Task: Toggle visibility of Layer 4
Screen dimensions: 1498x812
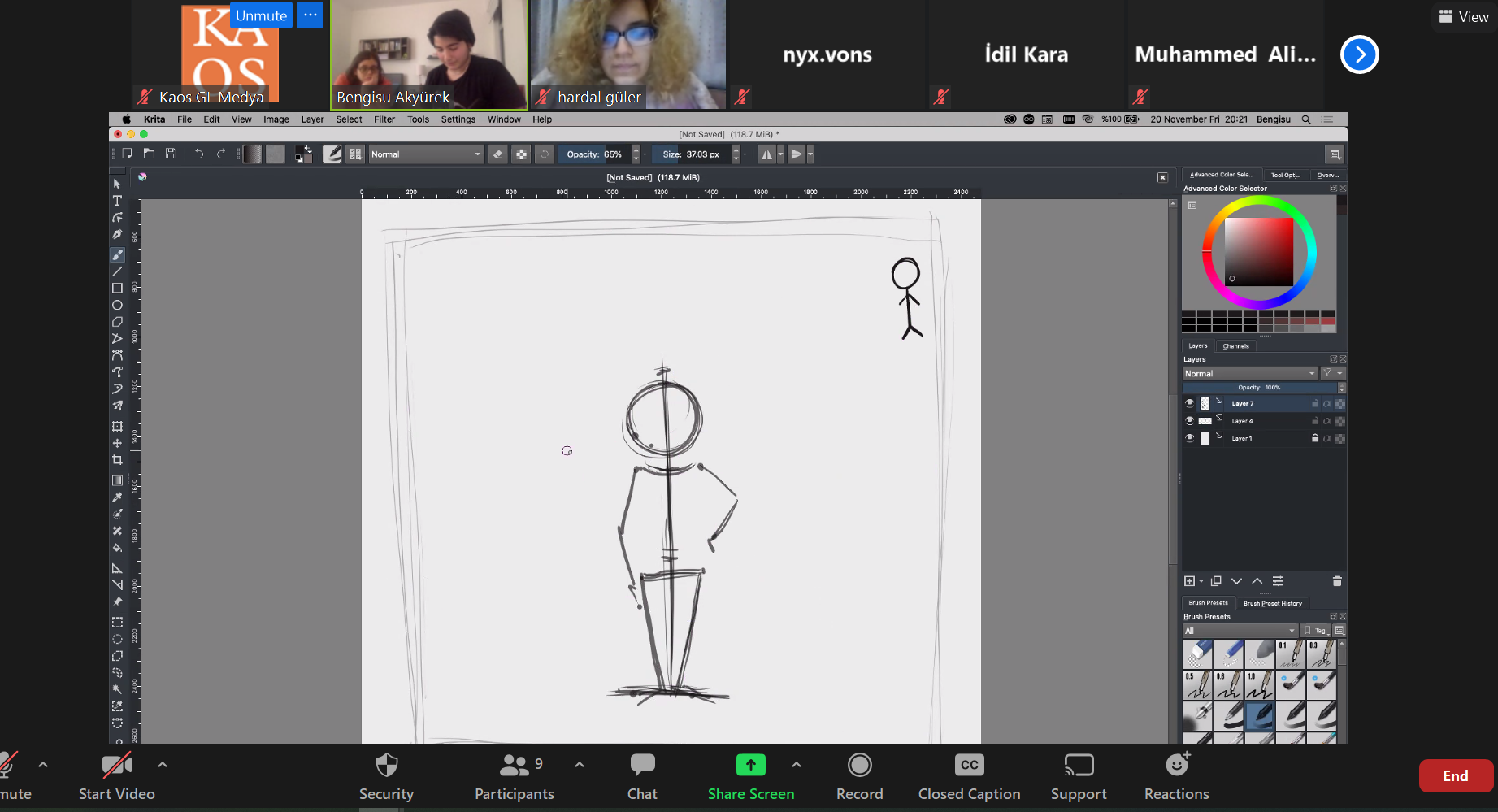Action: click(1190, 421)
